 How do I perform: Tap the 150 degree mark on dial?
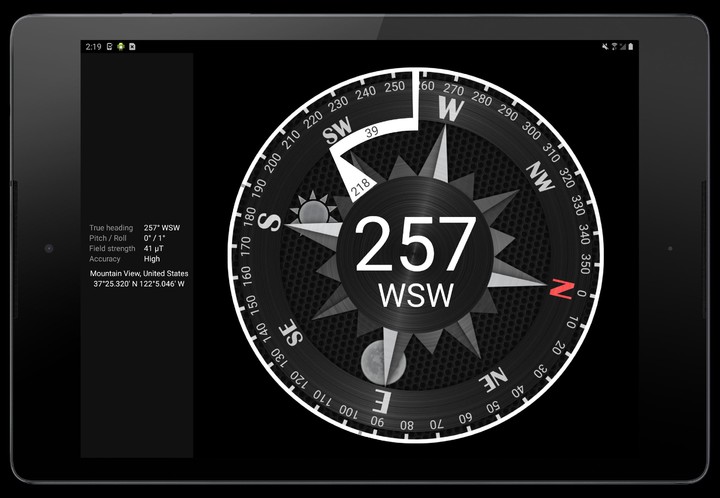tap(250, 306)
